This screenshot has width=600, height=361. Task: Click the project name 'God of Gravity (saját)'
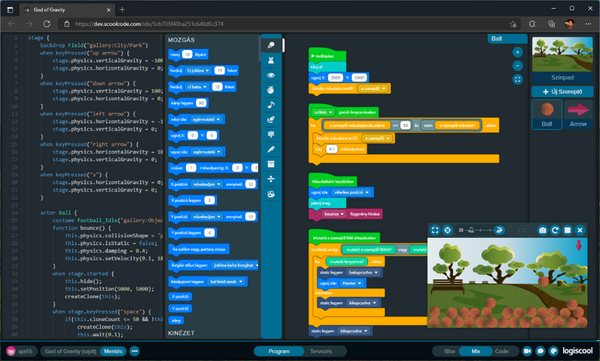click(x=70, y=351)
